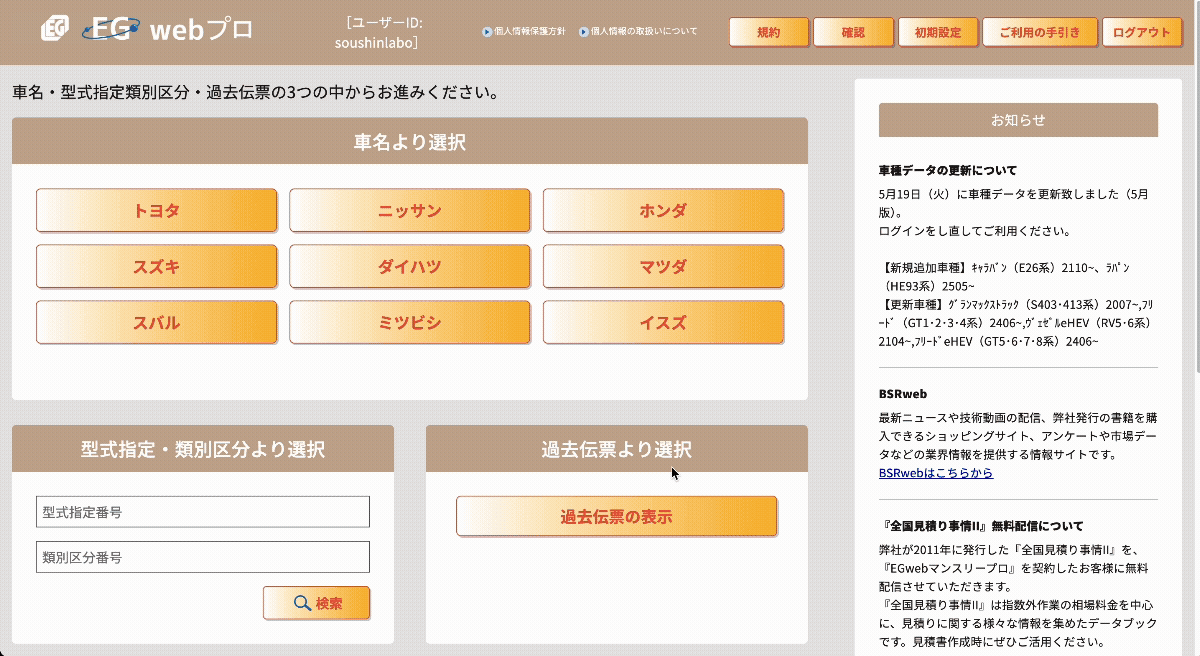Open the ご利用の手引き guide
The image size is (1200, 656).
[x=1040, y=32]
